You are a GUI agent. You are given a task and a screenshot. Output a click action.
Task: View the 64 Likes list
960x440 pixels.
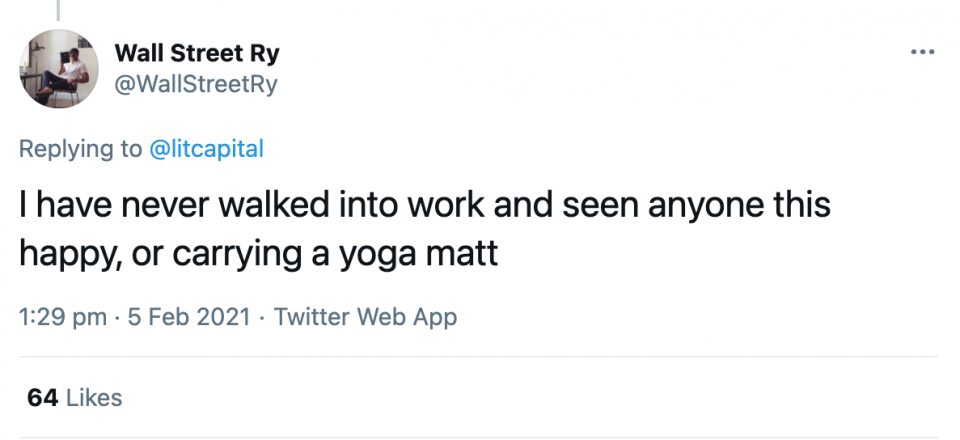tap(74, 397)
